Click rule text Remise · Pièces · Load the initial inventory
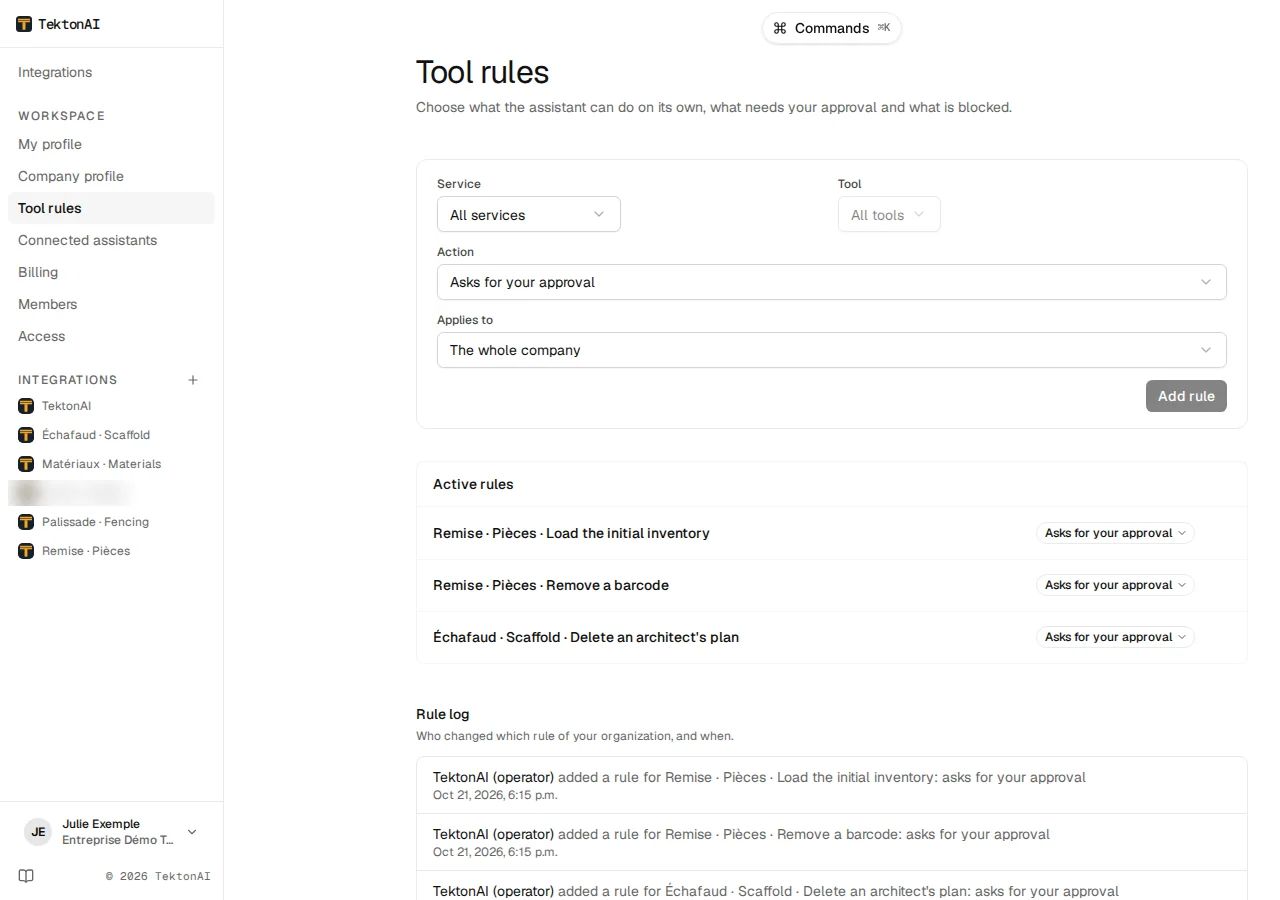This screenshot has height=900, width=1280. [x=571, y=533]
